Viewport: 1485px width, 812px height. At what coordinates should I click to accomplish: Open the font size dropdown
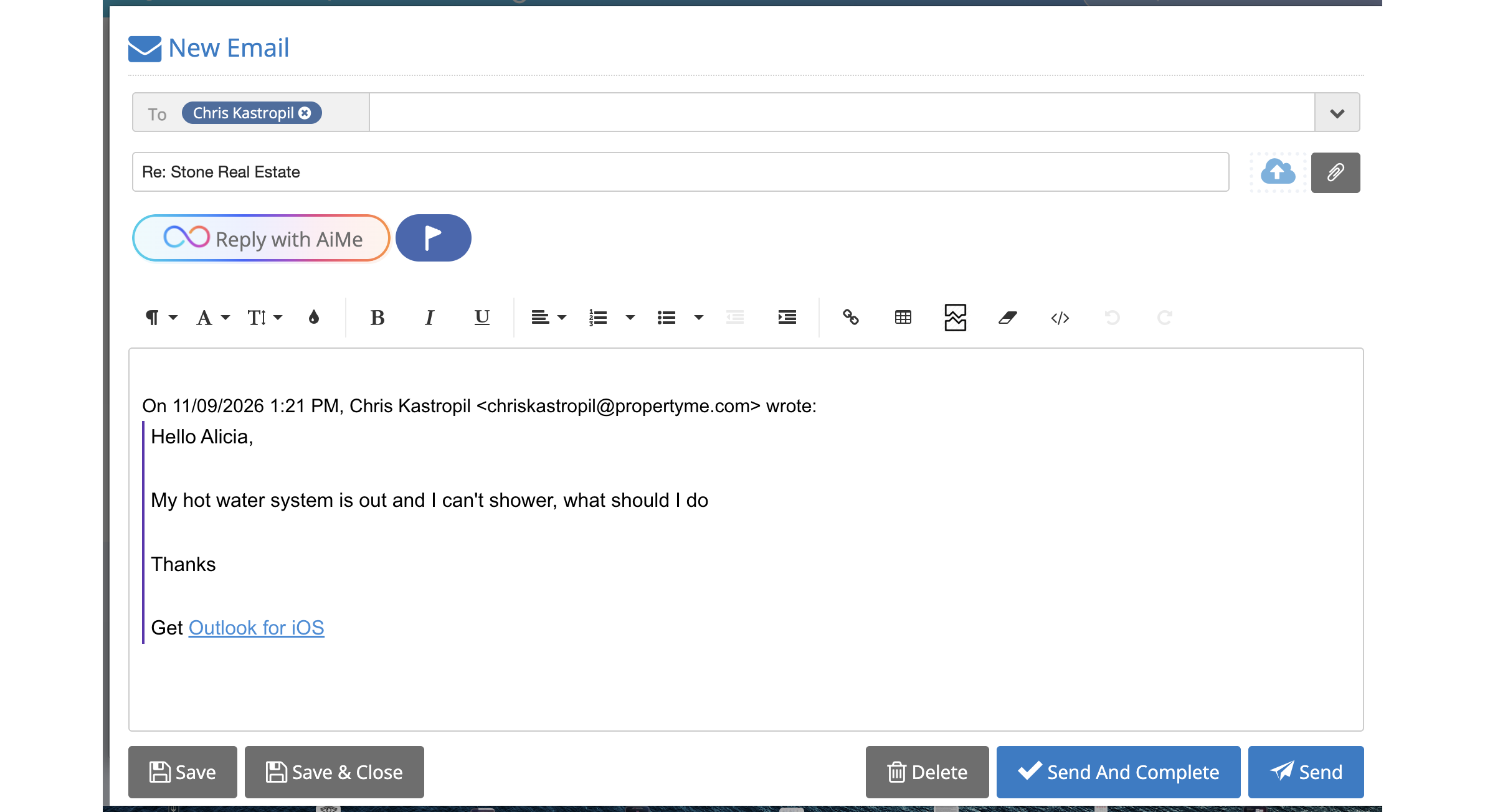[x=265, y=318]
